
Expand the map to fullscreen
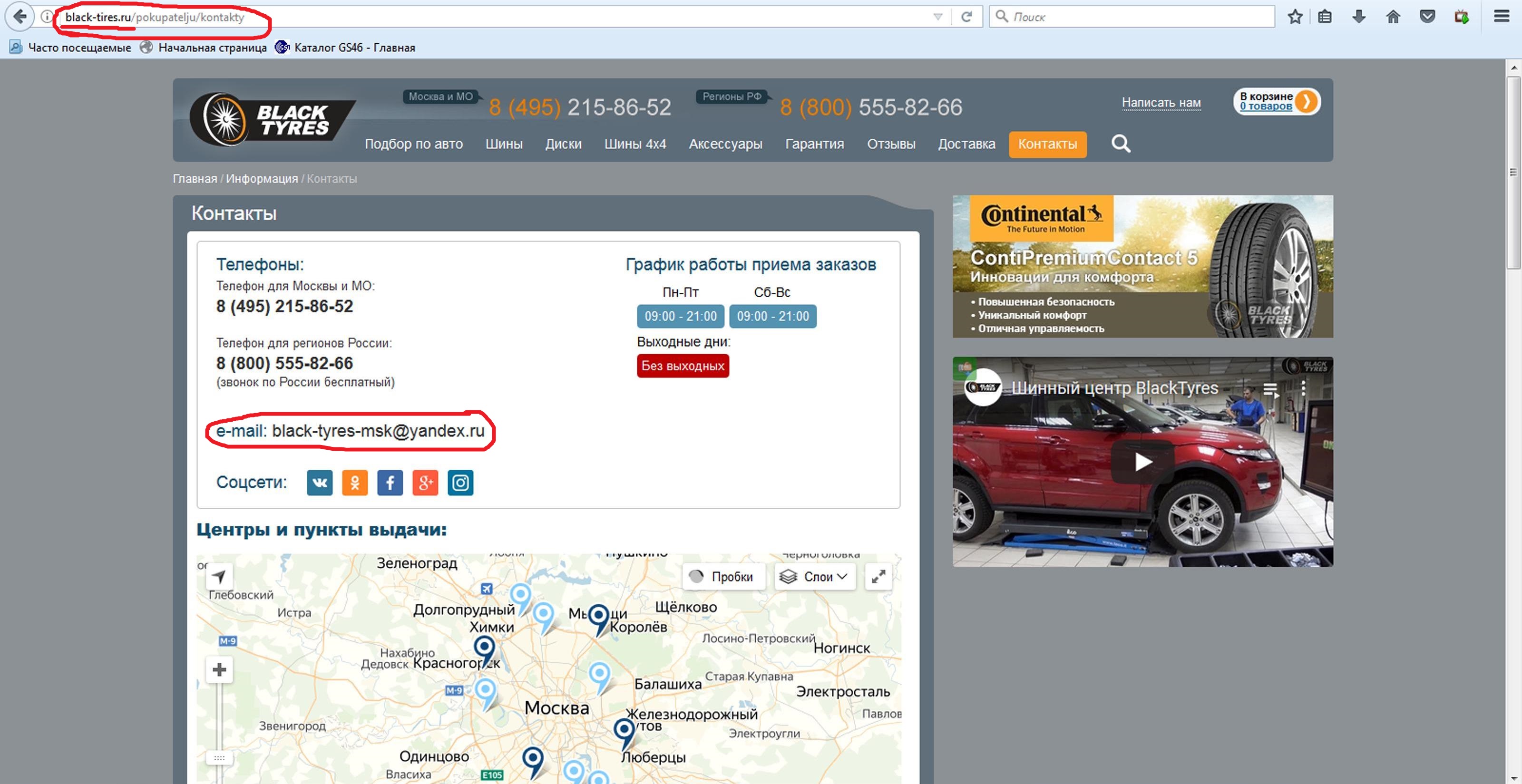tap(878, 577)
